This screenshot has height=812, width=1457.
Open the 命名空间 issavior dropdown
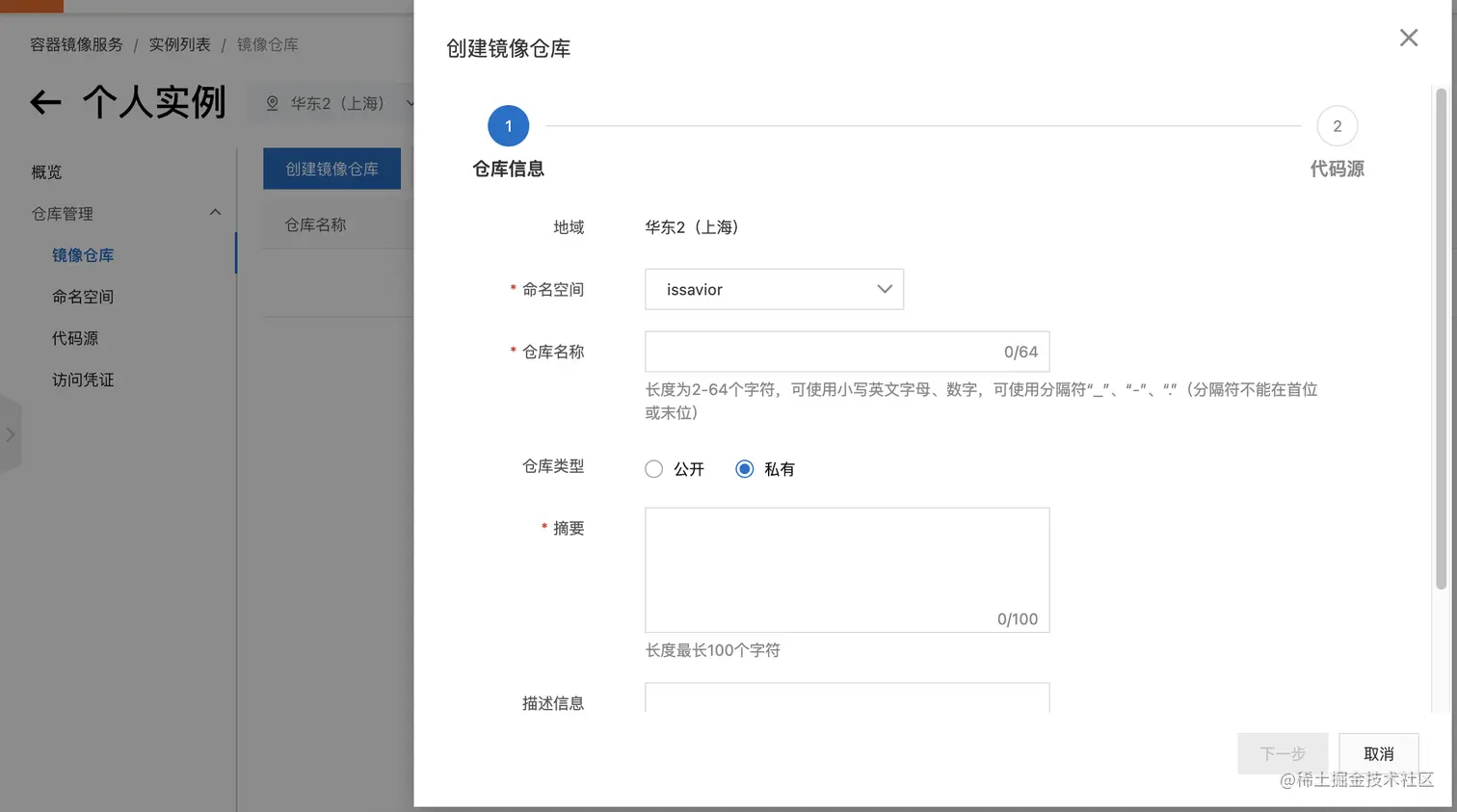click(774, 289)
